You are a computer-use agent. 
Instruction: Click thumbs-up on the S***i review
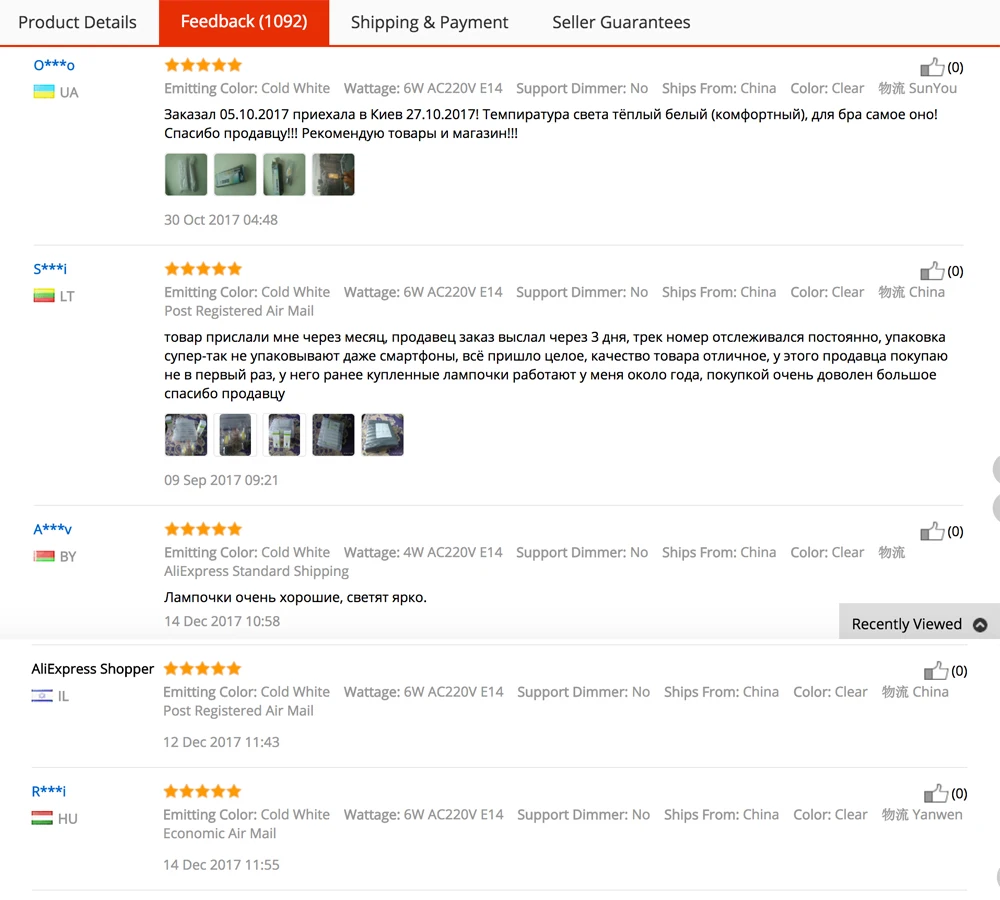click(x=932, y=271)
